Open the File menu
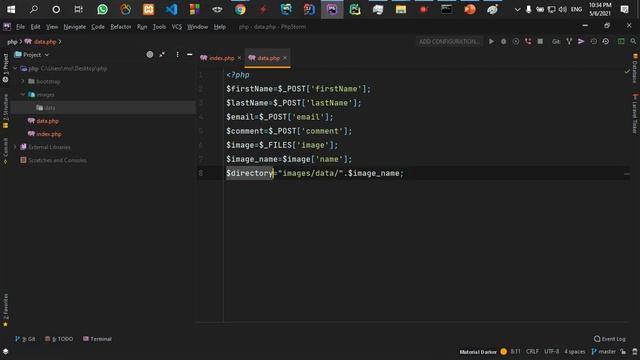Image resolution: width=640 pixels, height=360 pixels. (x=20, y=27)
